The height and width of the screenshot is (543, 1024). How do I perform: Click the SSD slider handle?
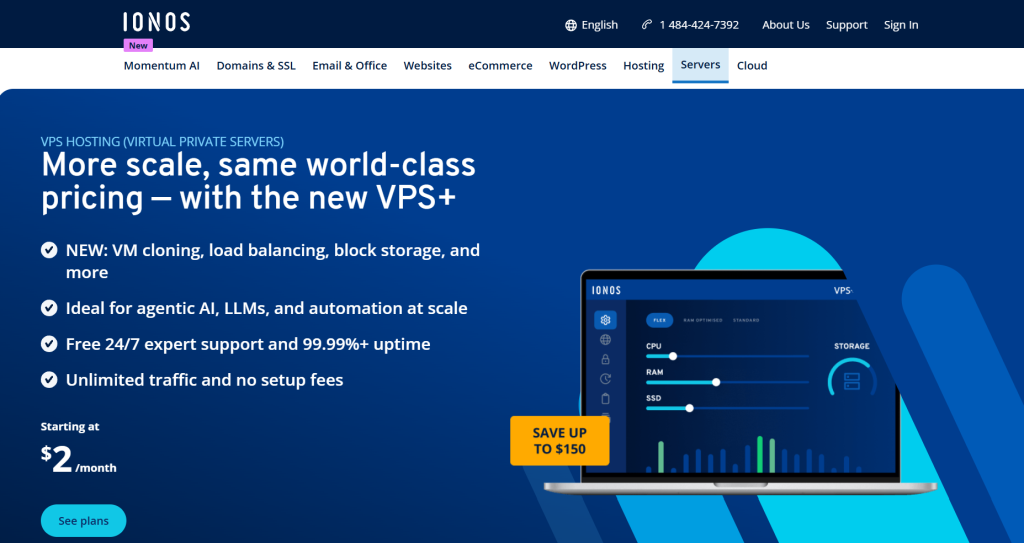click(x=689, y=408)
